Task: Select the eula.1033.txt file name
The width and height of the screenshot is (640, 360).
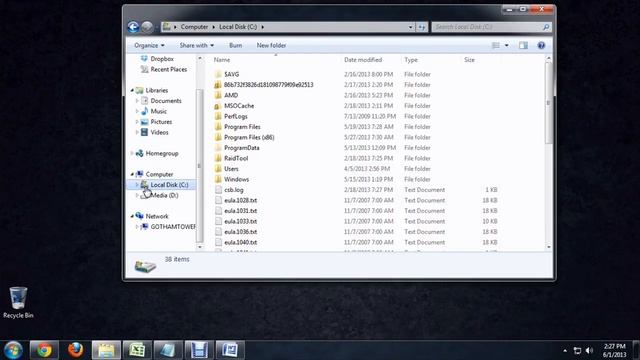Action: coord(240,222)
